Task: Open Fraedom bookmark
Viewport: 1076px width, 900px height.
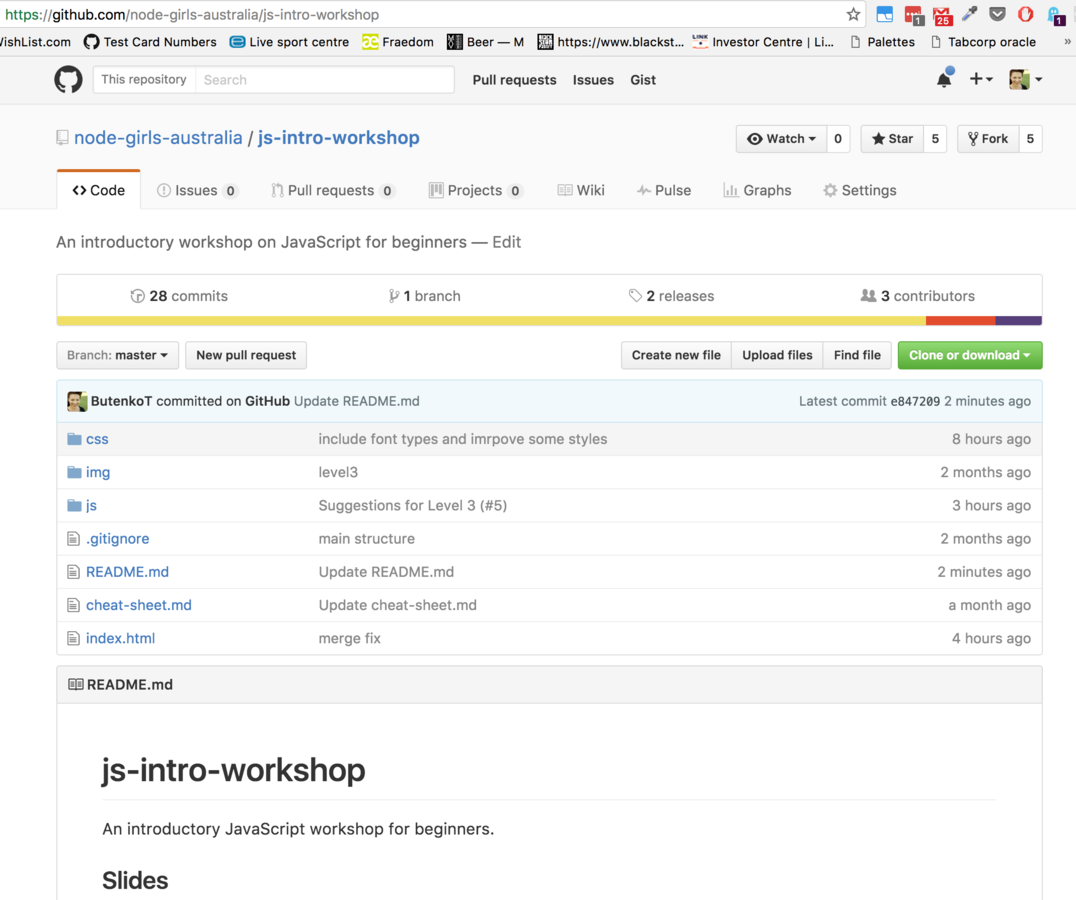Action: [x=398, y=42]
